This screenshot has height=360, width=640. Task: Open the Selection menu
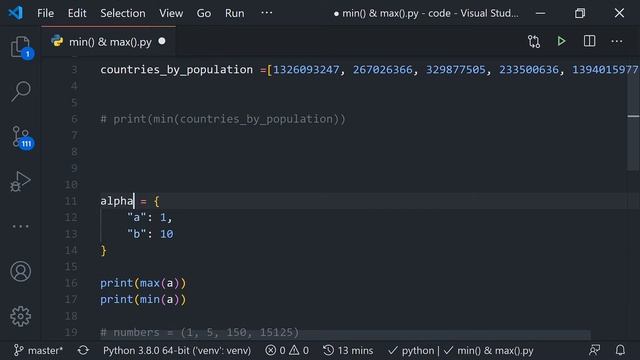123,13
